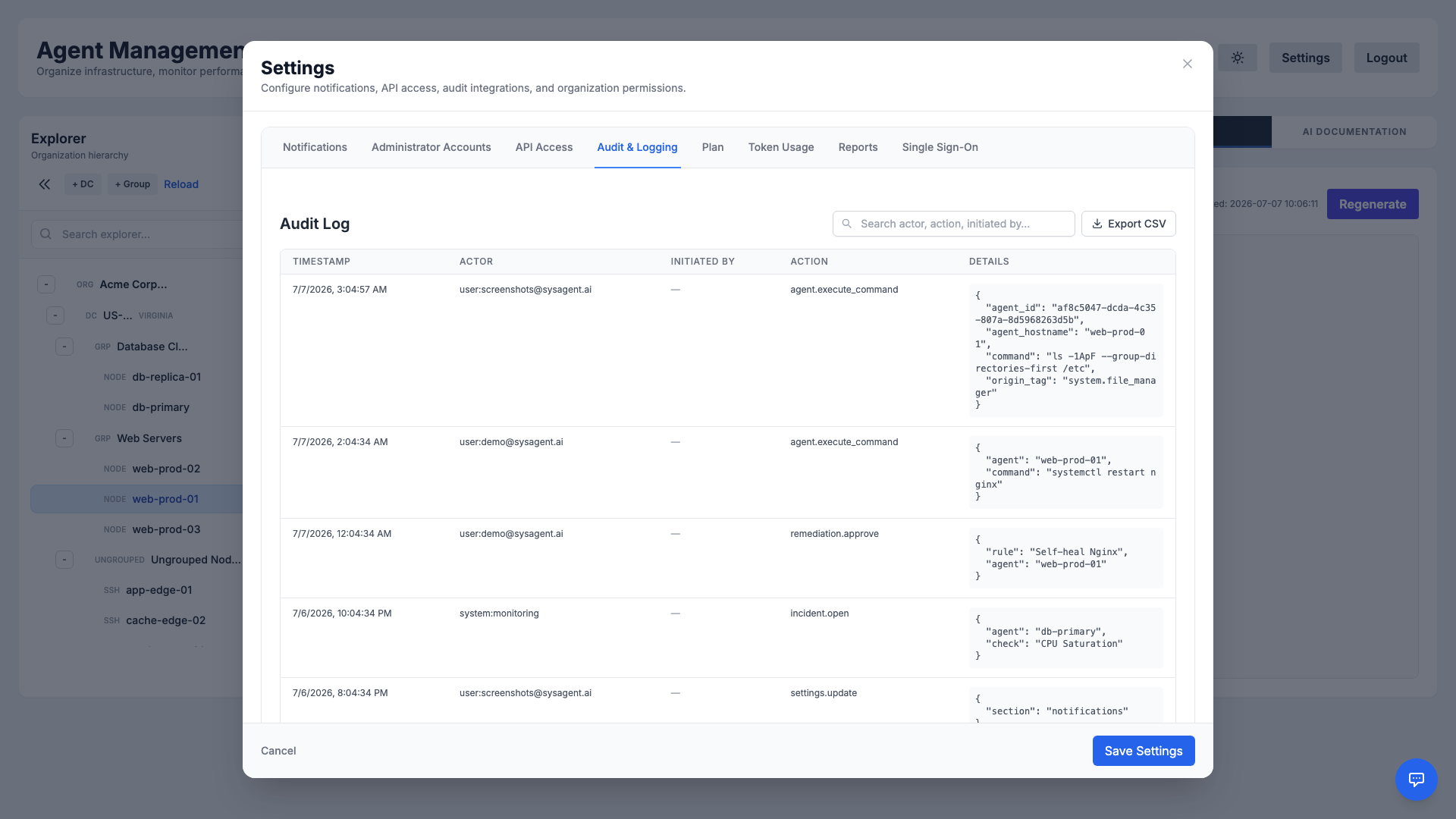The width and height of the screenshot is (1456, 819).
Task: Open the Administrator Accounts tab
Action: [431, 147]
